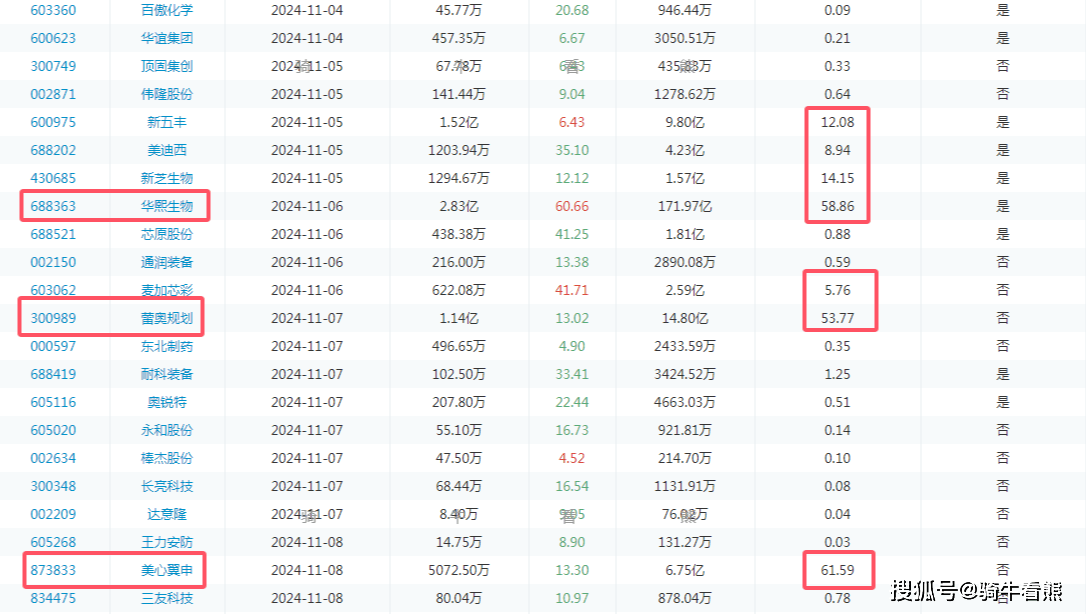Select the amount cell 2.83亿

[458, 207]
